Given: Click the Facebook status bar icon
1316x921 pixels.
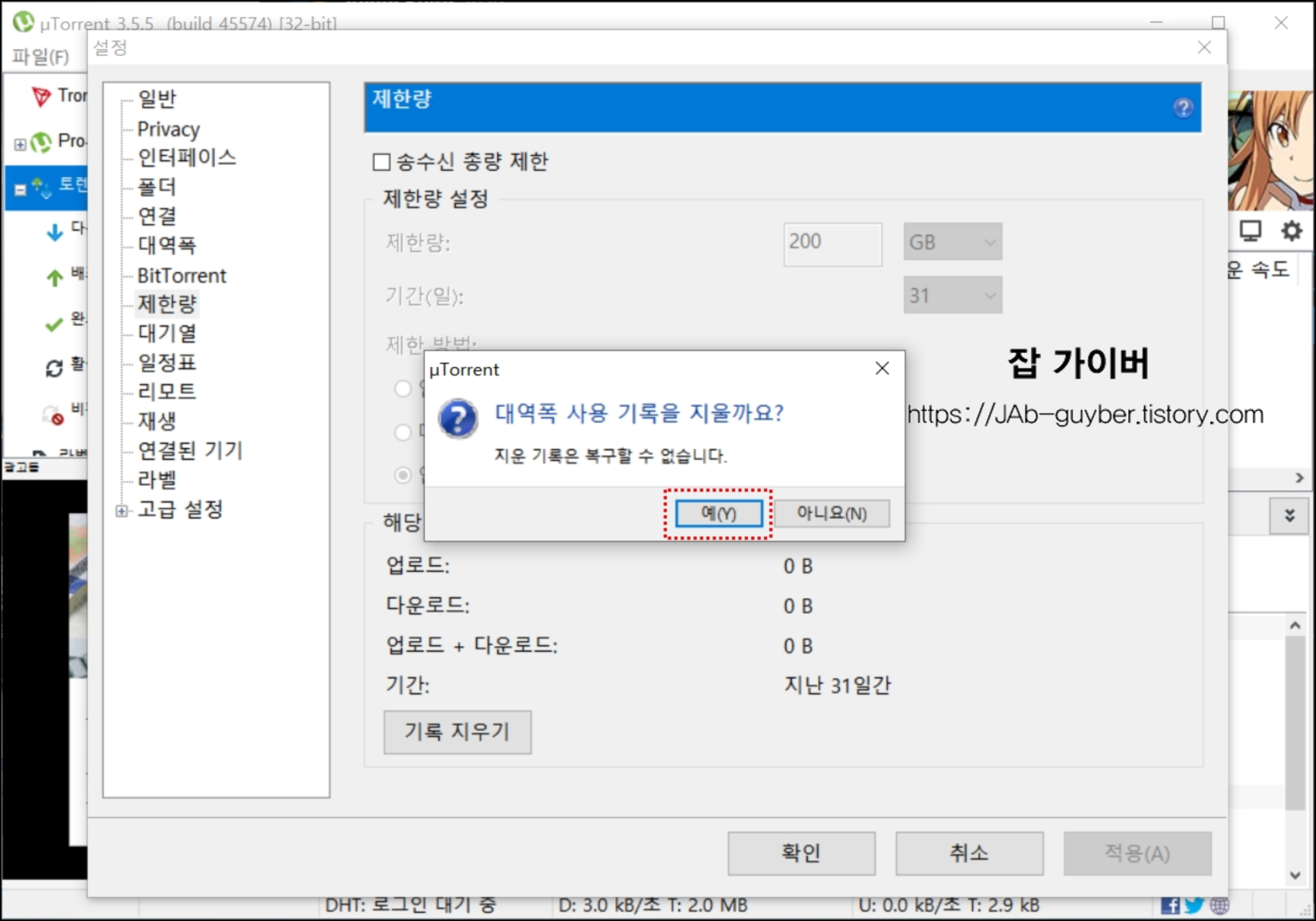Looking at the screenshot, I should click(x=1170, y=906).
